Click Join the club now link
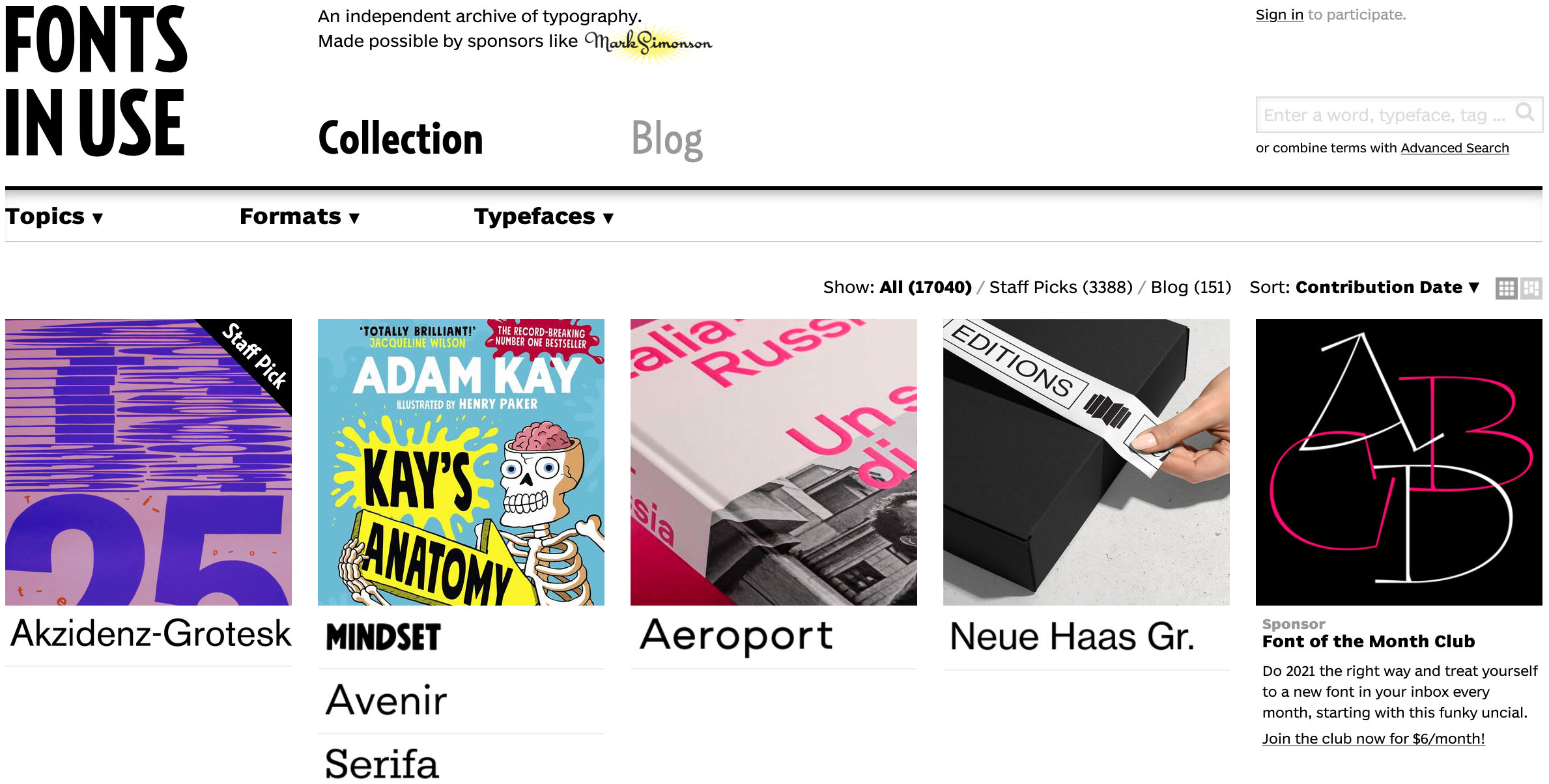The height and width of the screenshot is (784, 1549). coord(1373,739)
